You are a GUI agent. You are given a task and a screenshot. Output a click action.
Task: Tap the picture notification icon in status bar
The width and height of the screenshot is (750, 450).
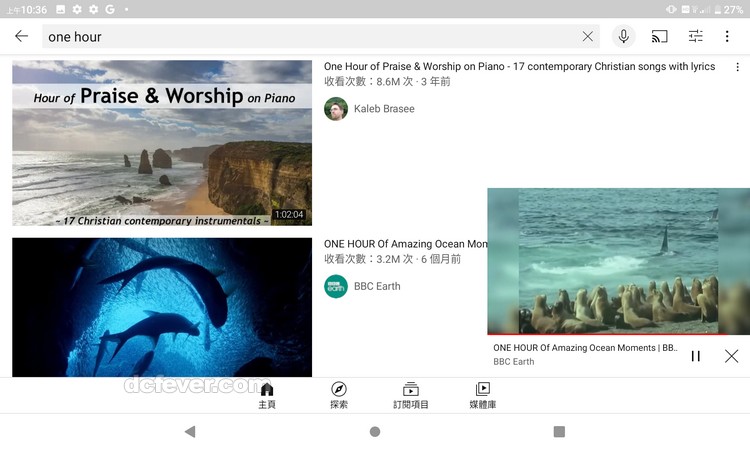point(61,9)
